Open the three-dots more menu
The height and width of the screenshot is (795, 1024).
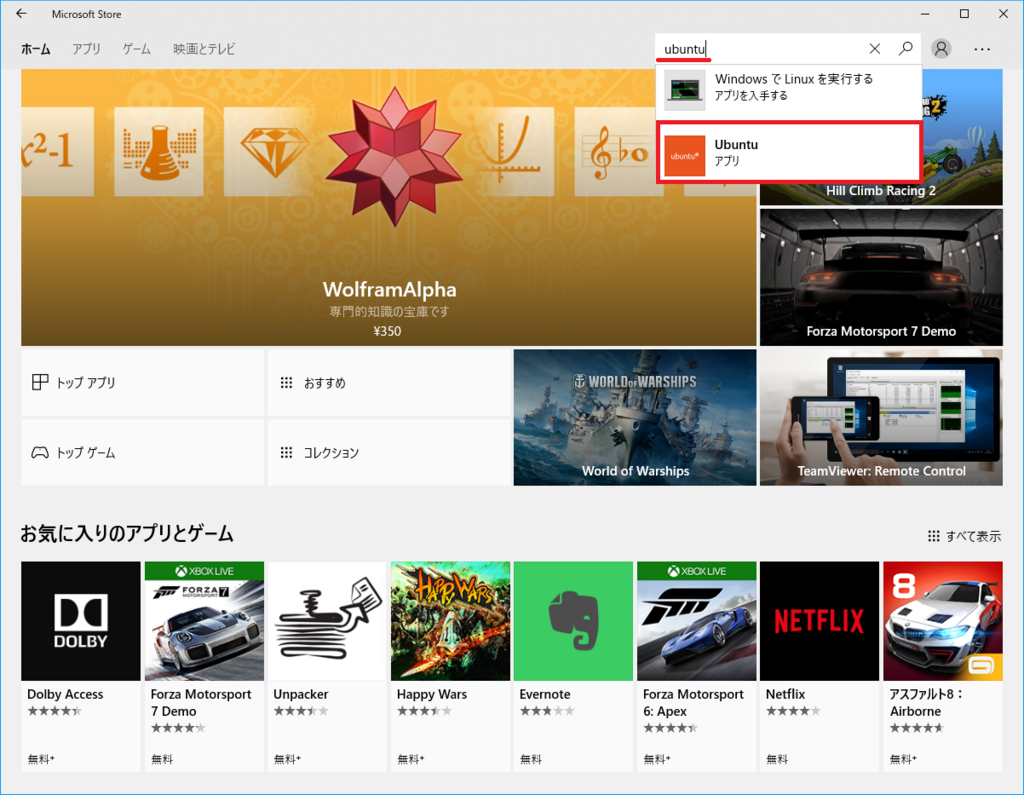click(x=982, y=49)
